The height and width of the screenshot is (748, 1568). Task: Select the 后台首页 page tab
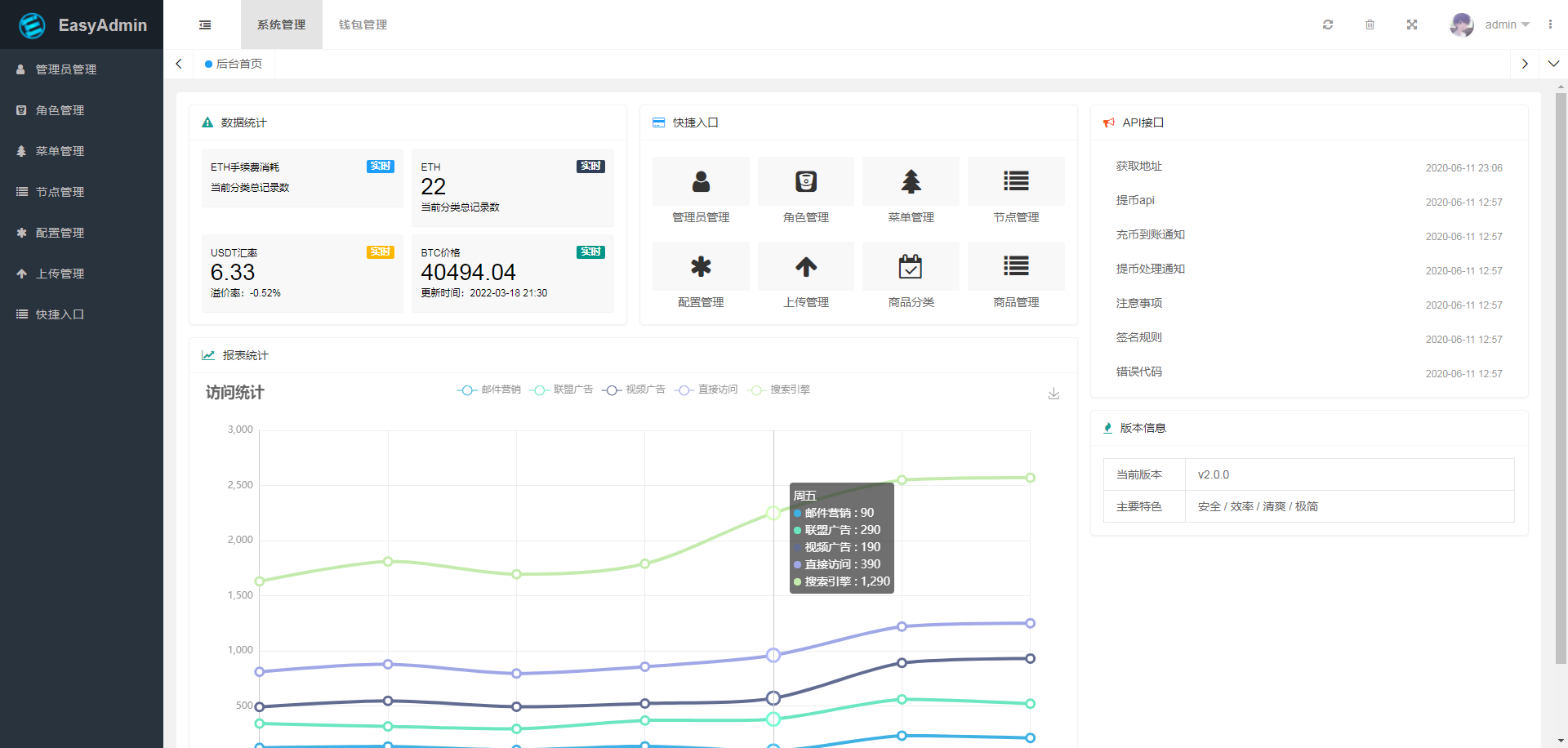pos(234,64)
